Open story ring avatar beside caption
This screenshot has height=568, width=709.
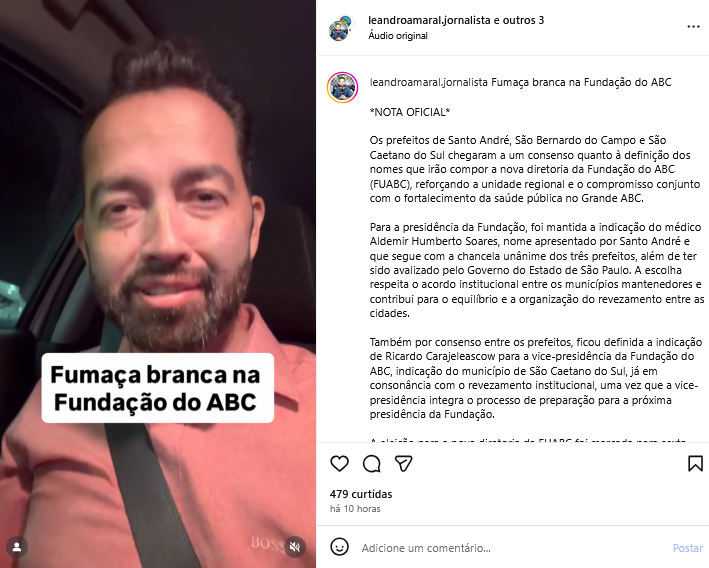click(343, 87)
